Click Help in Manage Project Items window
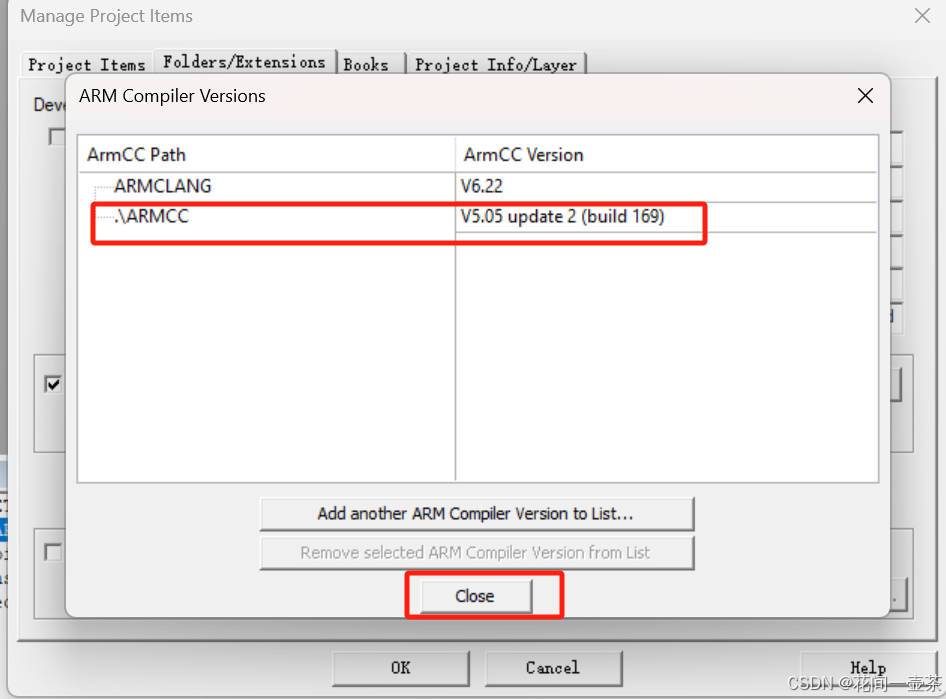The height and width of the screenshot is (699, 946). tap(868, 668)
